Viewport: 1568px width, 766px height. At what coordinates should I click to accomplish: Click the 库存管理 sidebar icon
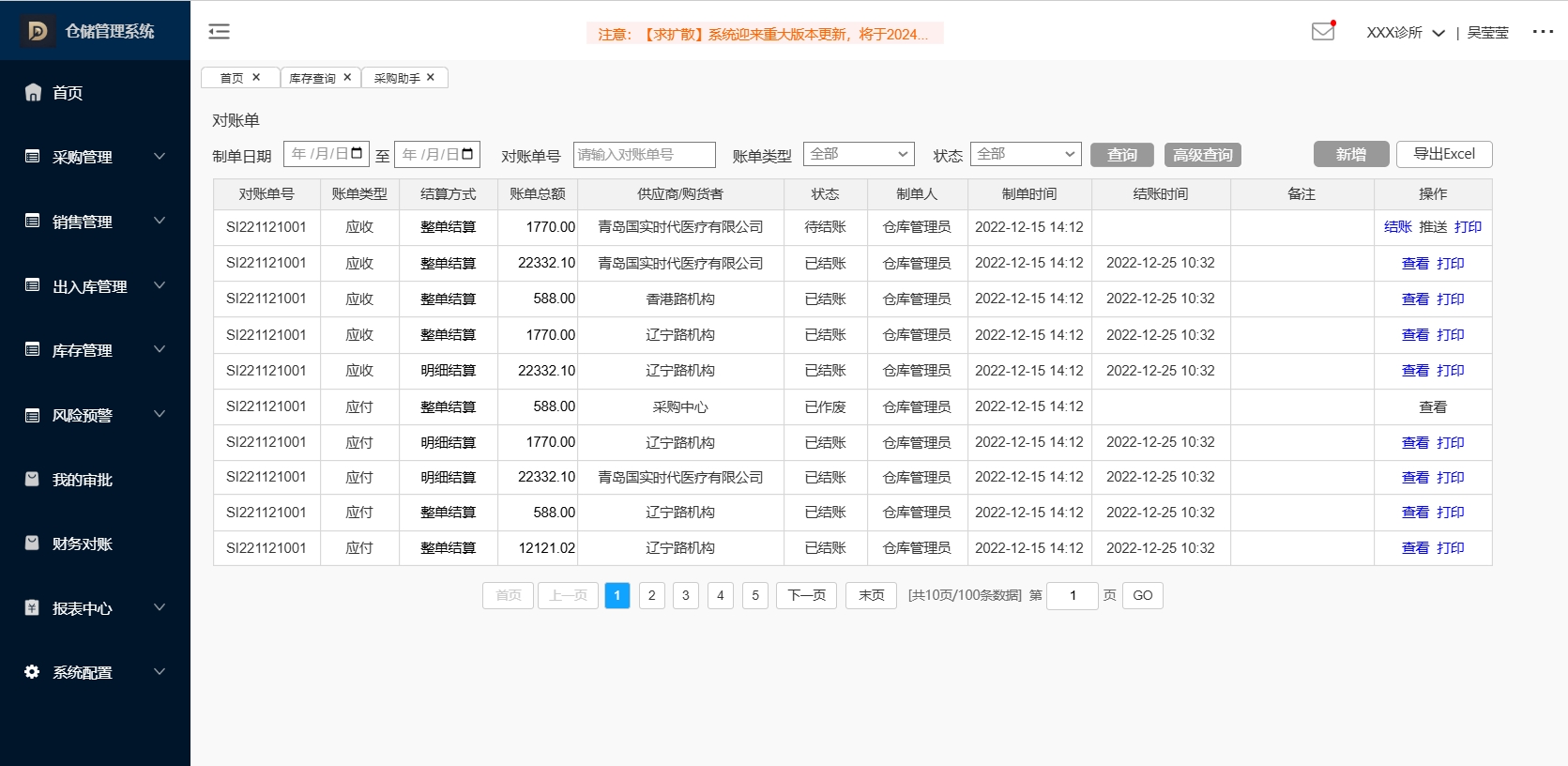33,349
